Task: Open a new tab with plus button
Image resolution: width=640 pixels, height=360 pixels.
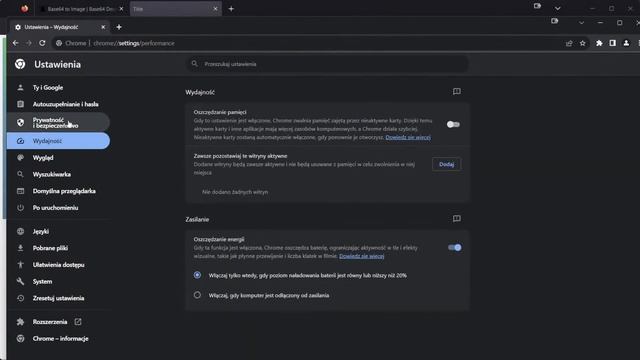Action: pyautogui.click(x=119, y=27)
